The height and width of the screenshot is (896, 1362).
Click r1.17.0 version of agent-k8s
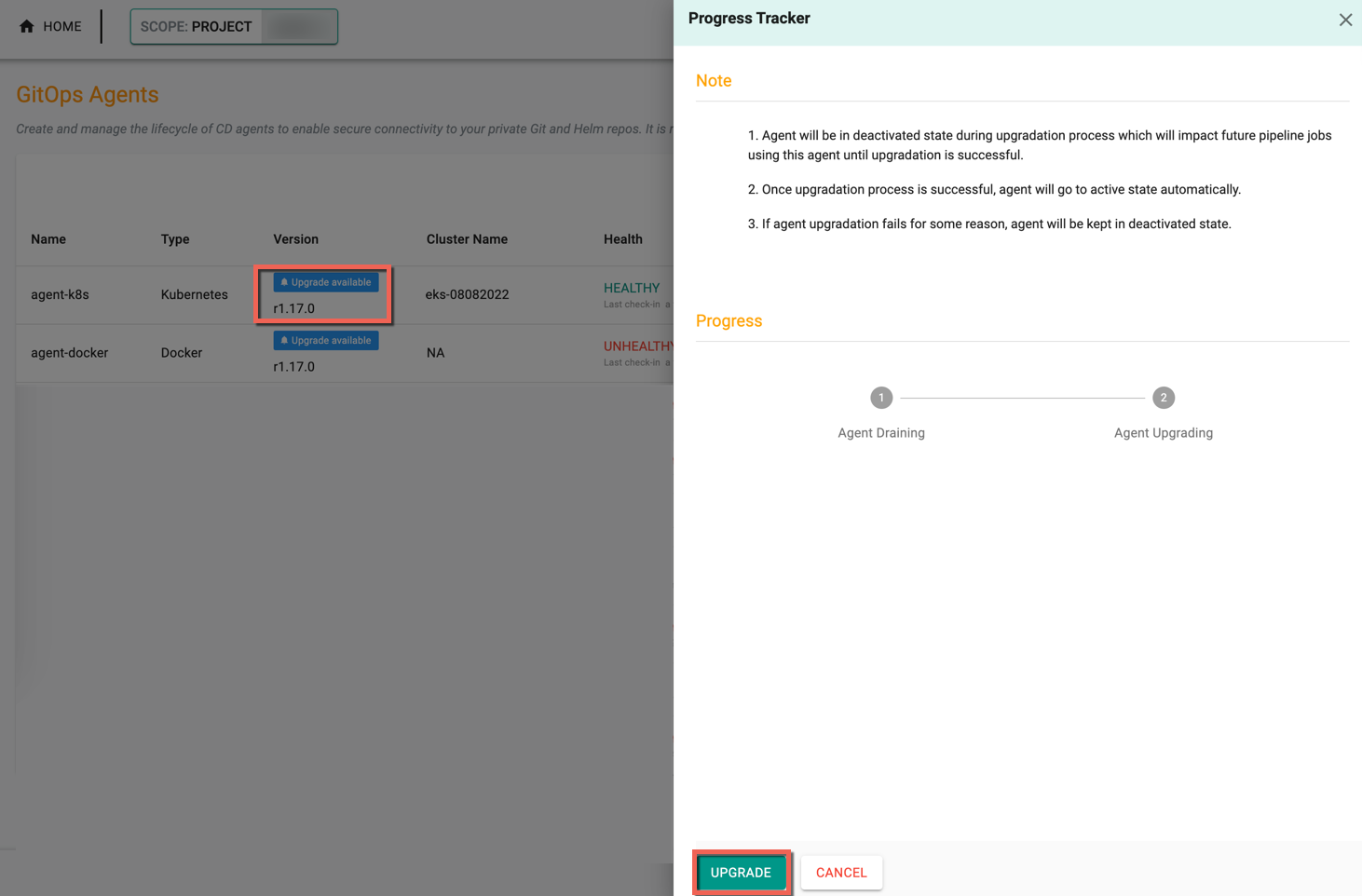point(294,308)
